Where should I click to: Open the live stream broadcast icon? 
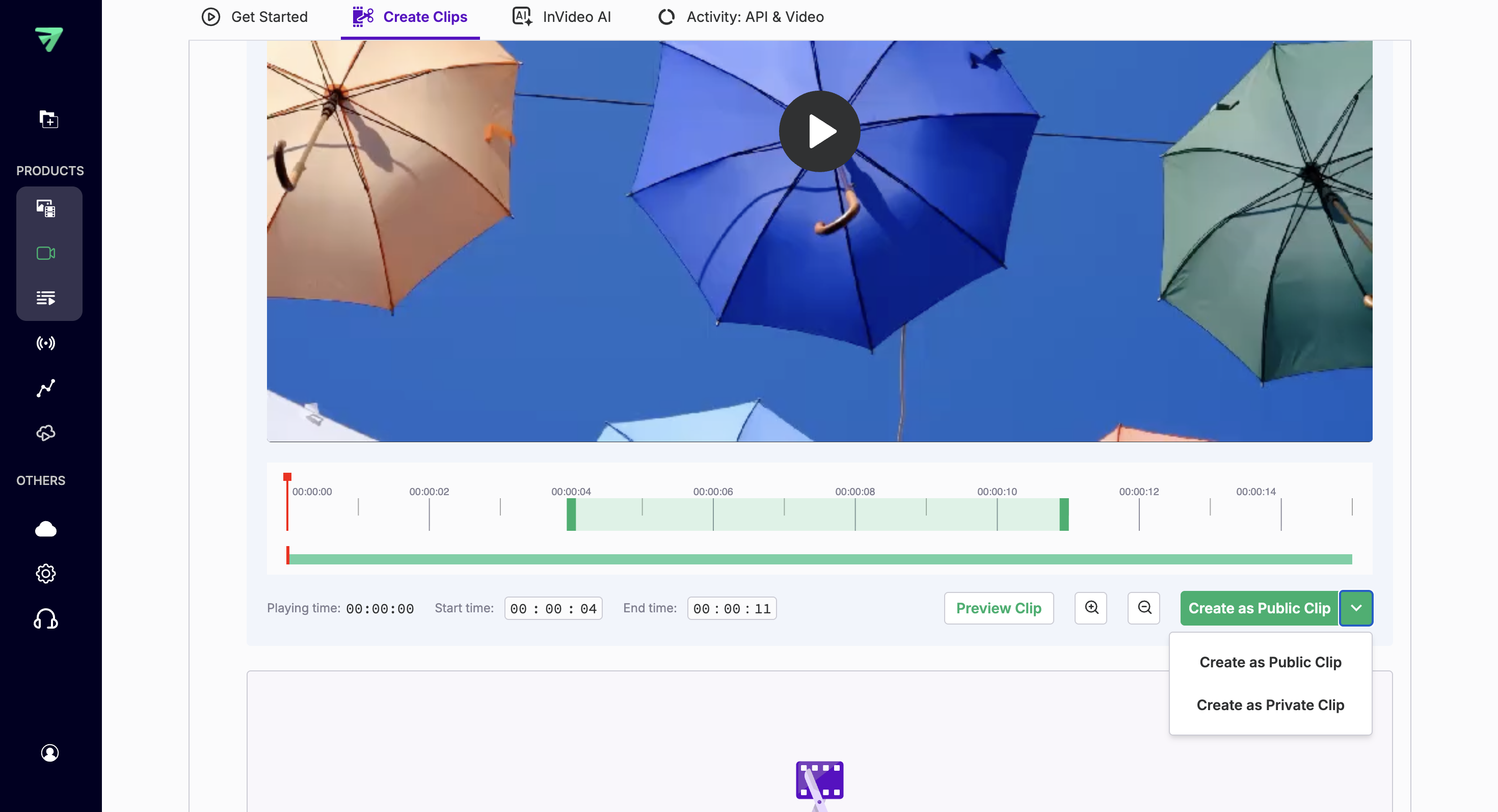[x=46, y=343]
